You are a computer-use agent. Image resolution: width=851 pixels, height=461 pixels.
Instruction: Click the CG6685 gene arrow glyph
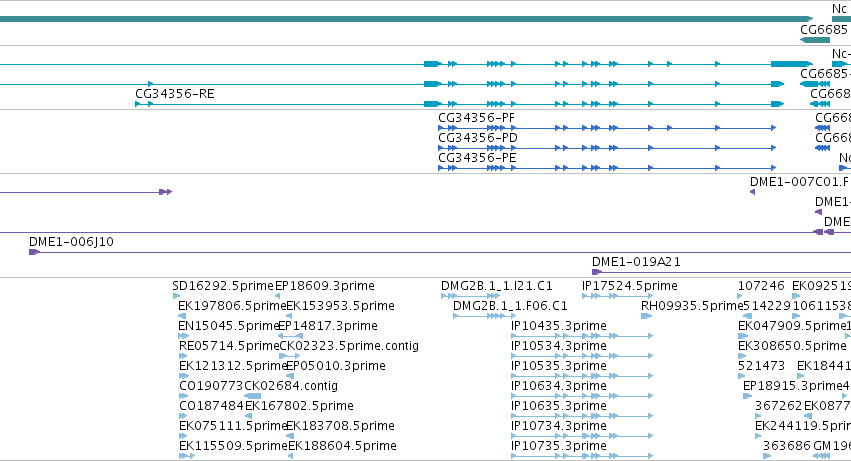click(815, 40)
